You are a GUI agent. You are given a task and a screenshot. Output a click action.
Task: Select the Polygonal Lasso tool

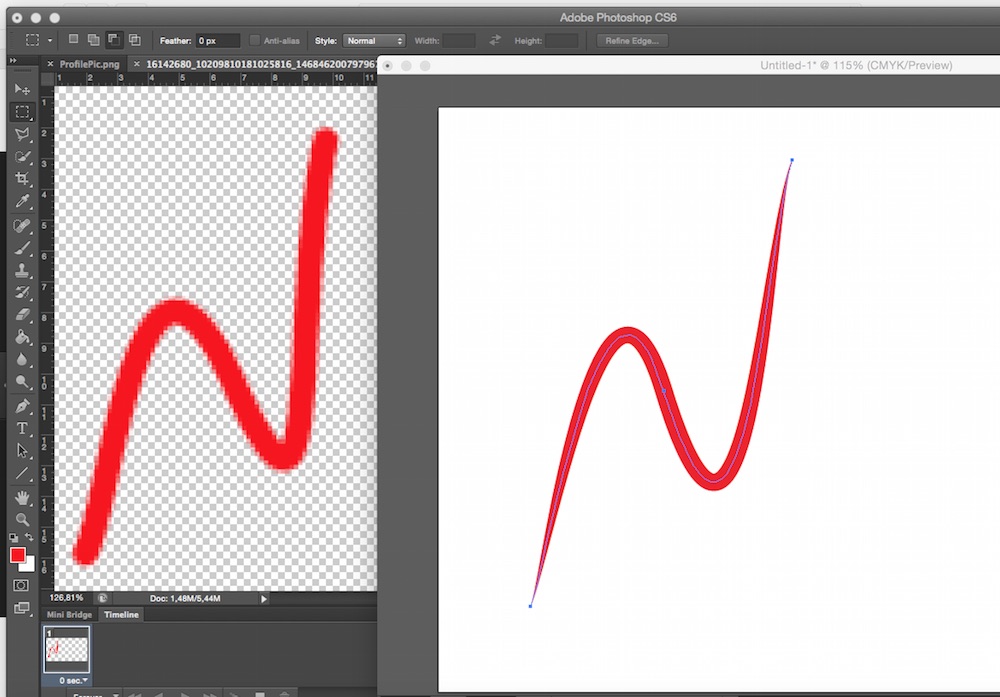[22, 135]
